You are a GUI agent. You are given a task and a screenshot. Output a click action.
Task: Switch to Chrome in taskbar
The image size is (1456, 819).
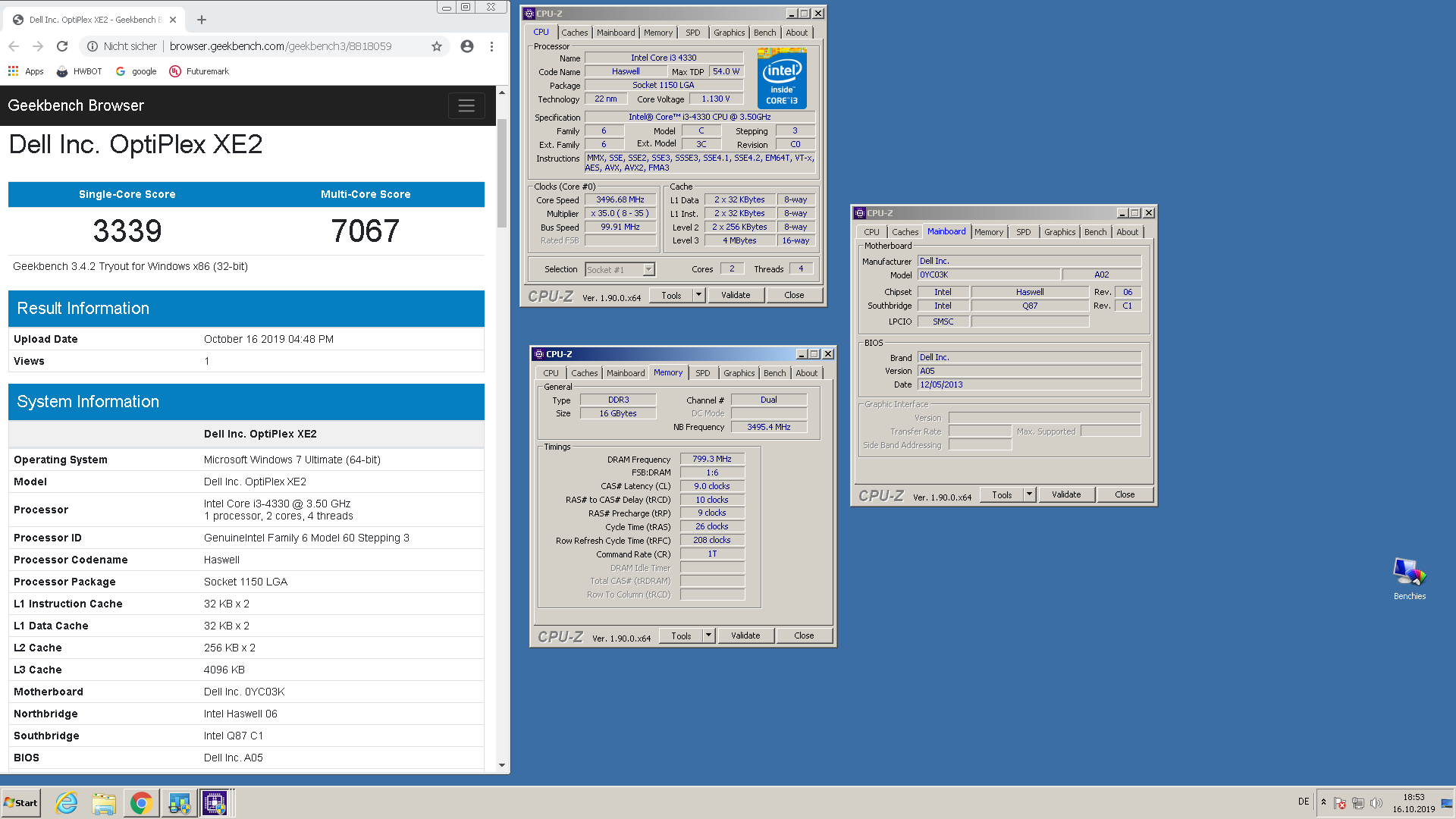(x=141, y=803)
